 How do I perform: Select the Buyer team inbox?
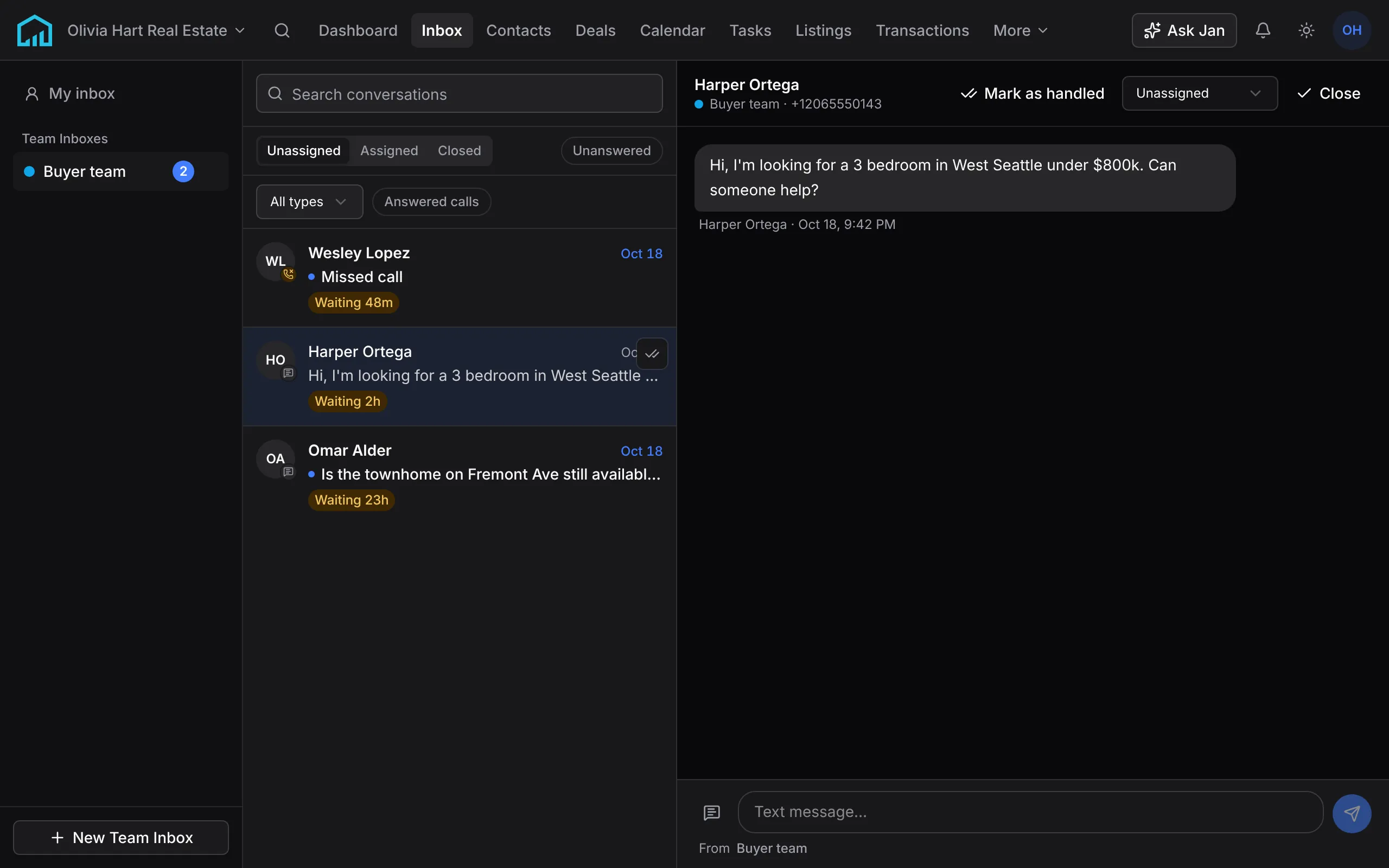[121, 171]
